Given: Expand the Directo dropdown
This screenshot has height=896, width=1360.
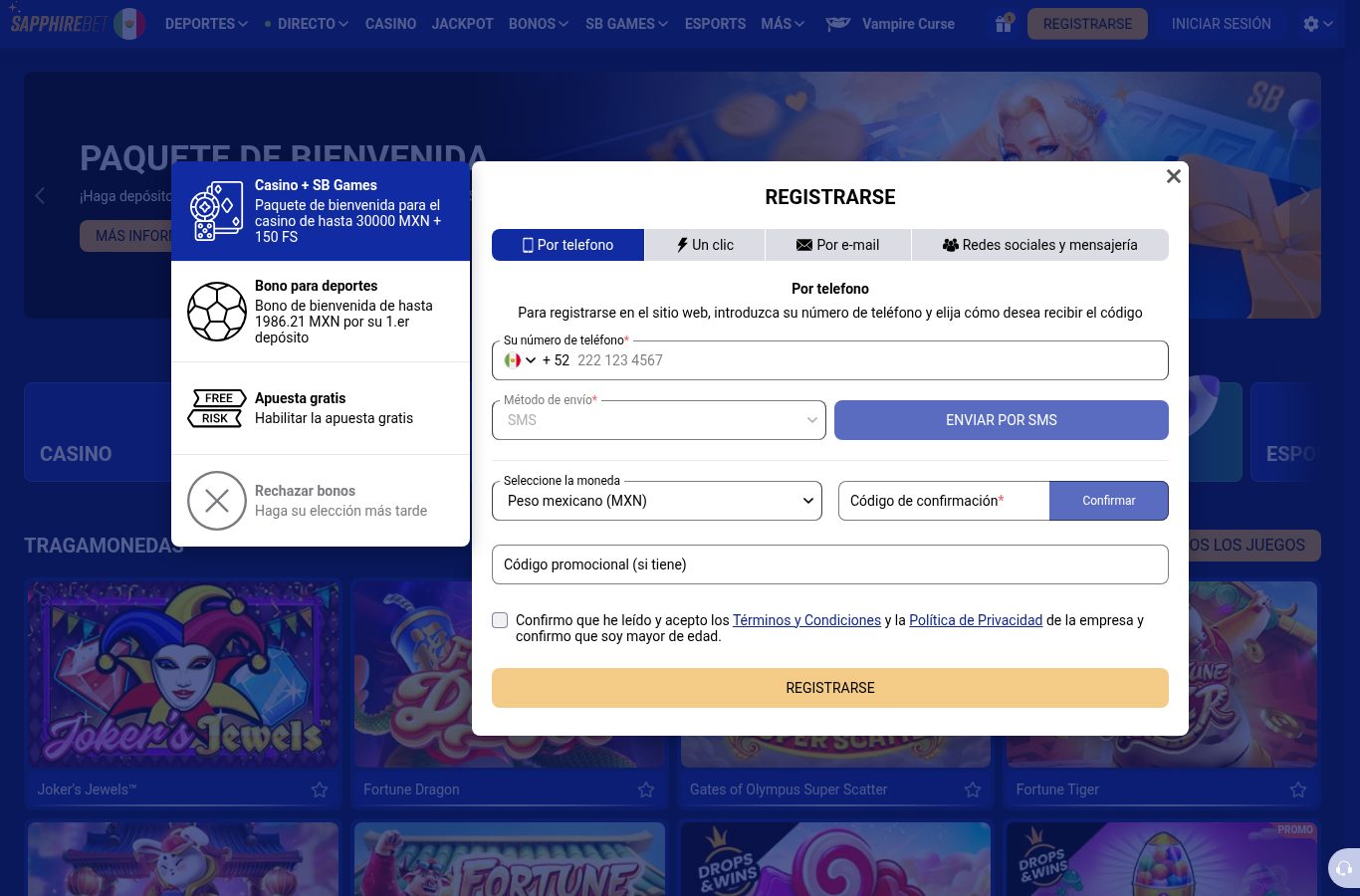Looking at the screenshot, I should (308, 24).
